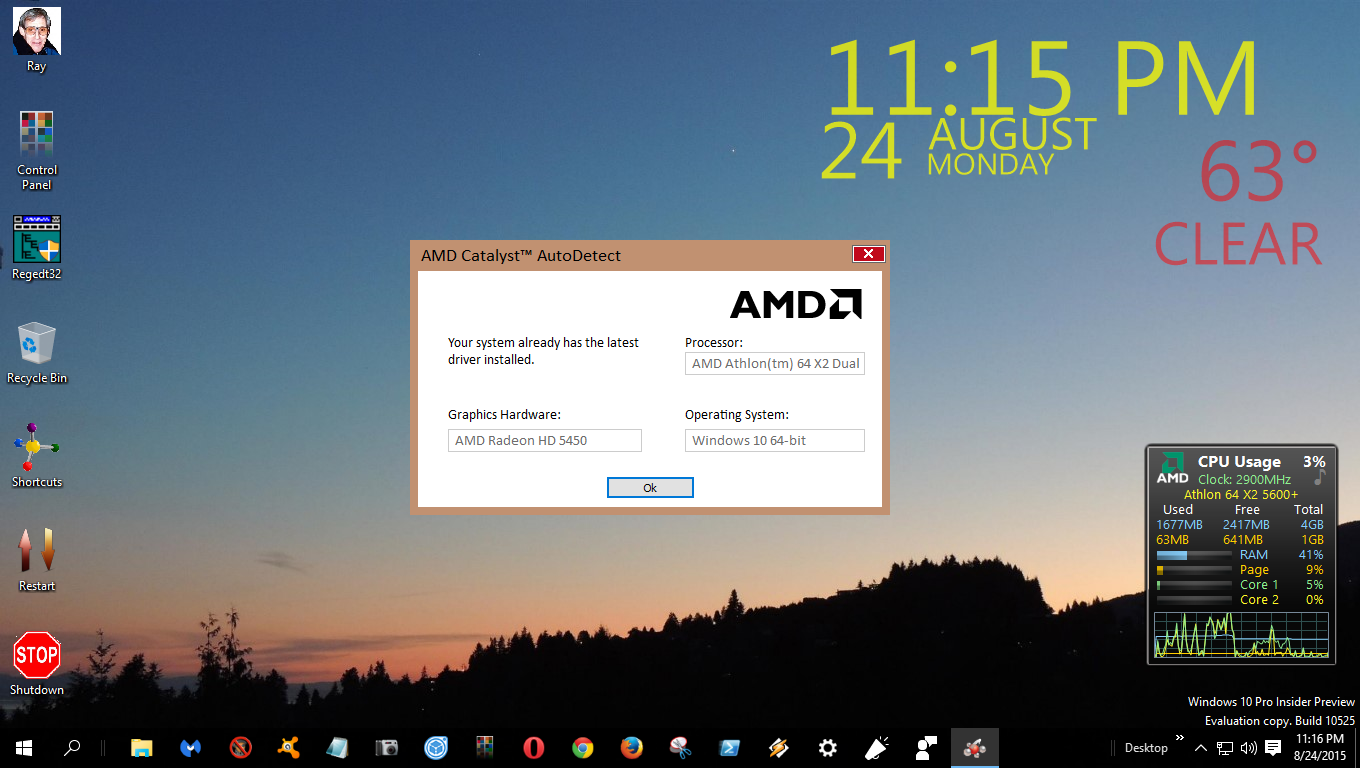Screen dimensions: 1360x768
Task: Open the camera taskbar icon
Action: tap(387, 747)
